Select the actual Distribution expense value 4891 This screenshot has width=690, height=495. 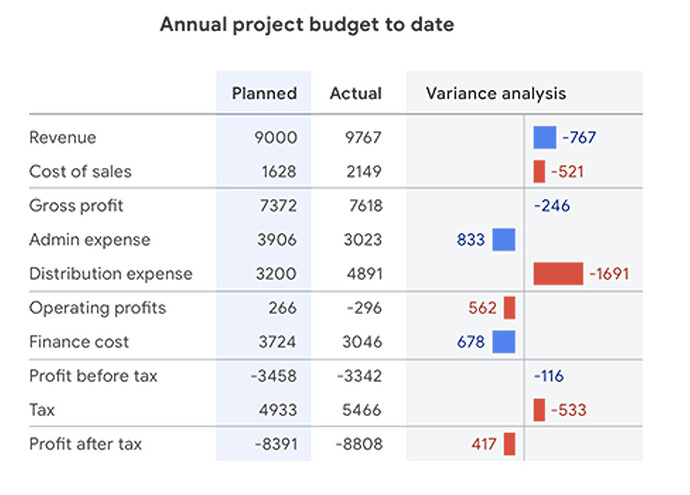click(362, 274)
